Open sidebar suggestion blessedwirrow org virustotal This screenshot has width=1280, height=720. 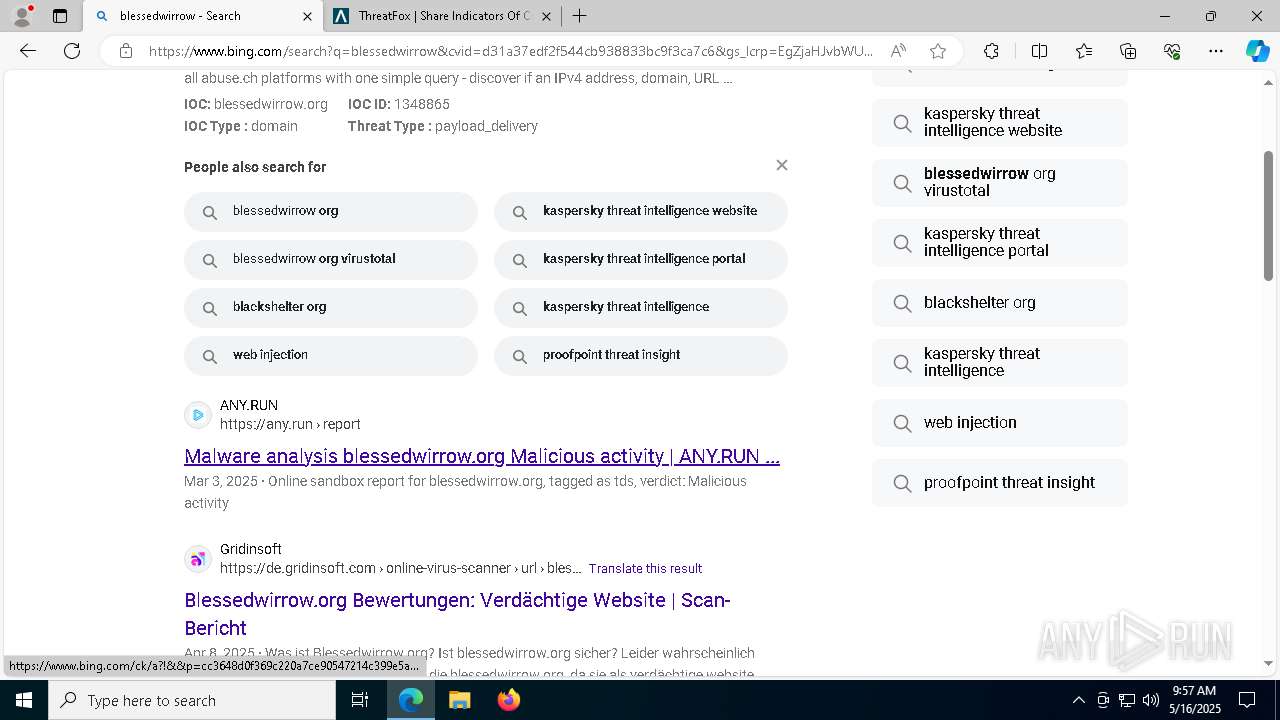point(1000,182)
